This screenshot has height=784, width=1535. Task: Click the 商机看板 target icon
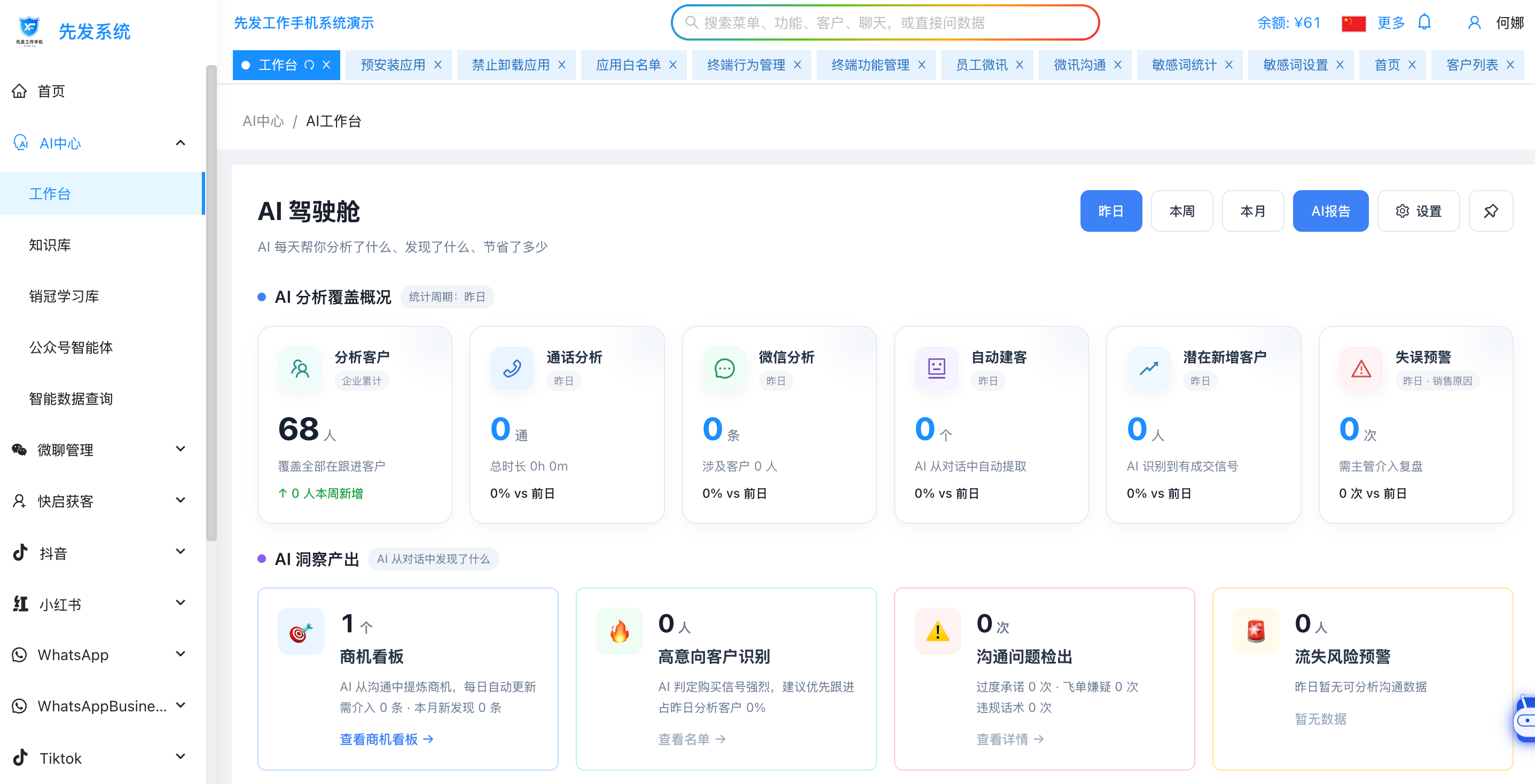coord(301,631)
